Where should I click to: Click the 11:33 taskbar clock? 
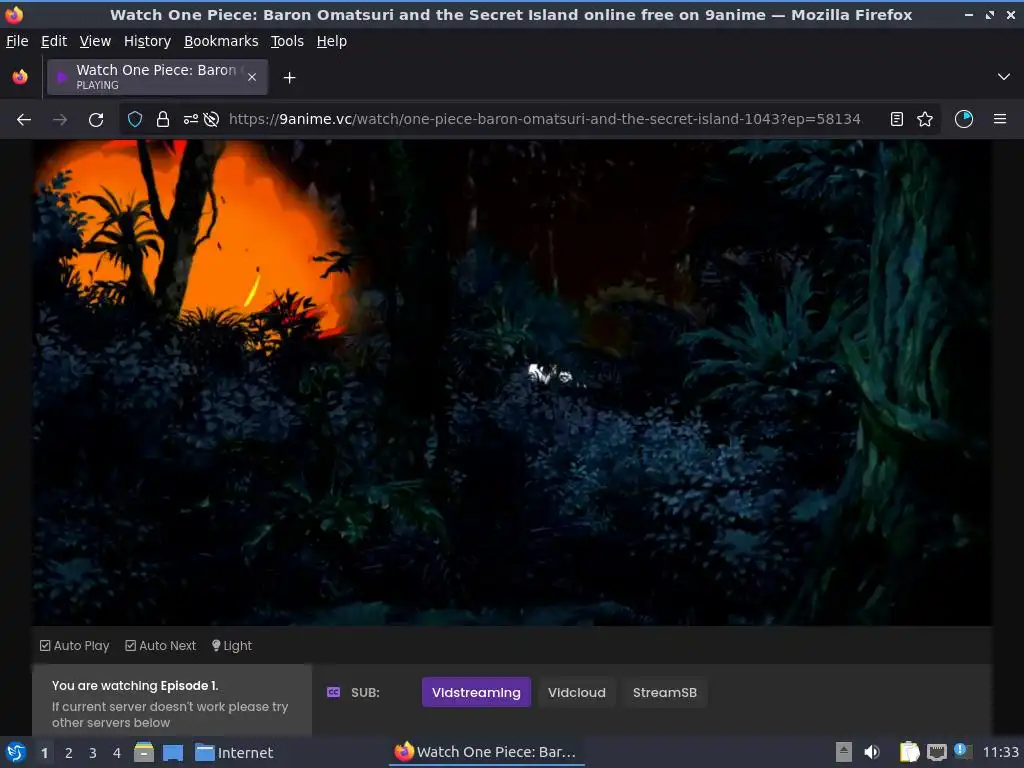(x=1000, y=752)
